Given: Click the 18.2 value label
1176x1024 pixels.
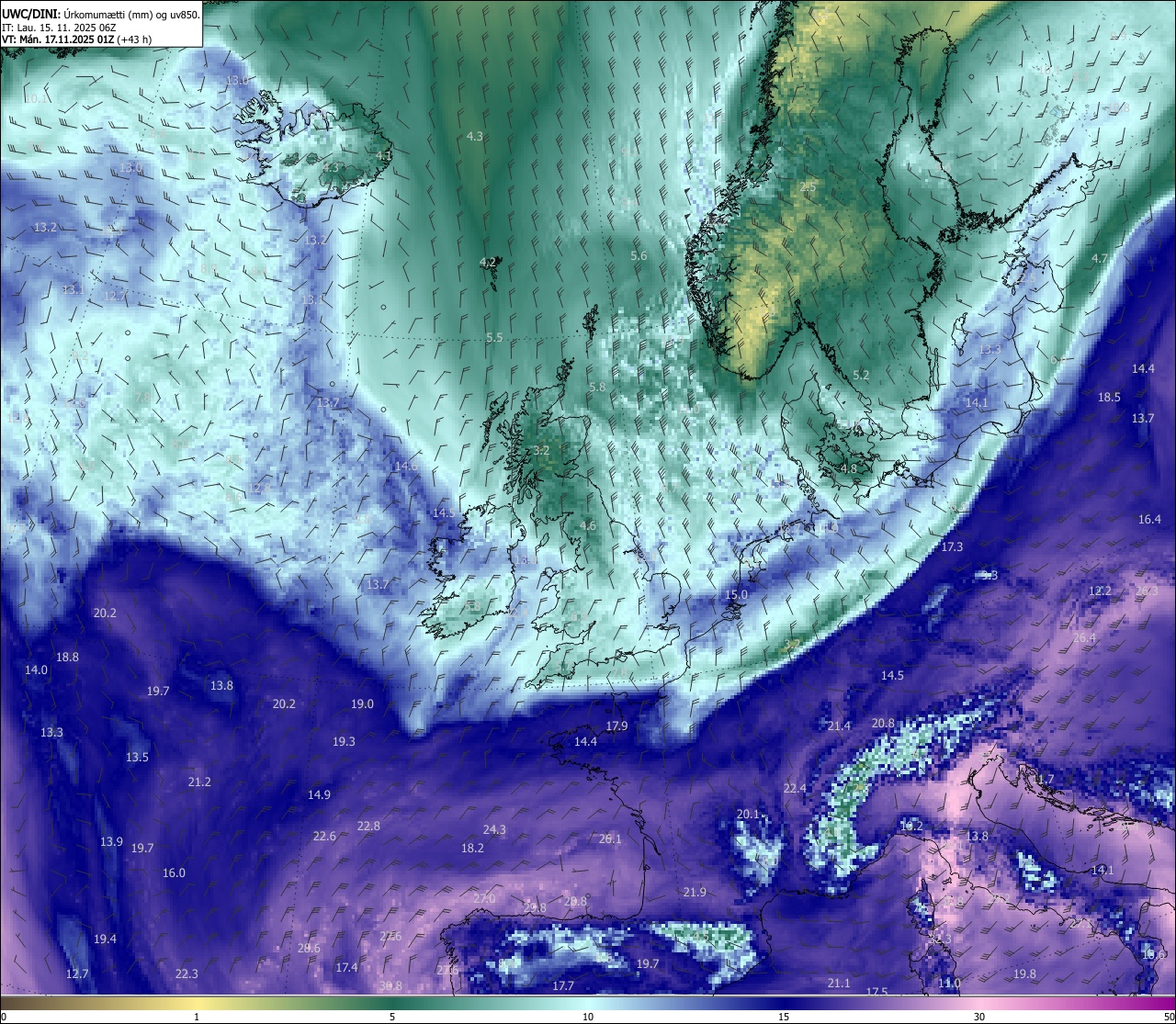Looking at the screenshot, I should pyautogui.click(x=472, y=848).
